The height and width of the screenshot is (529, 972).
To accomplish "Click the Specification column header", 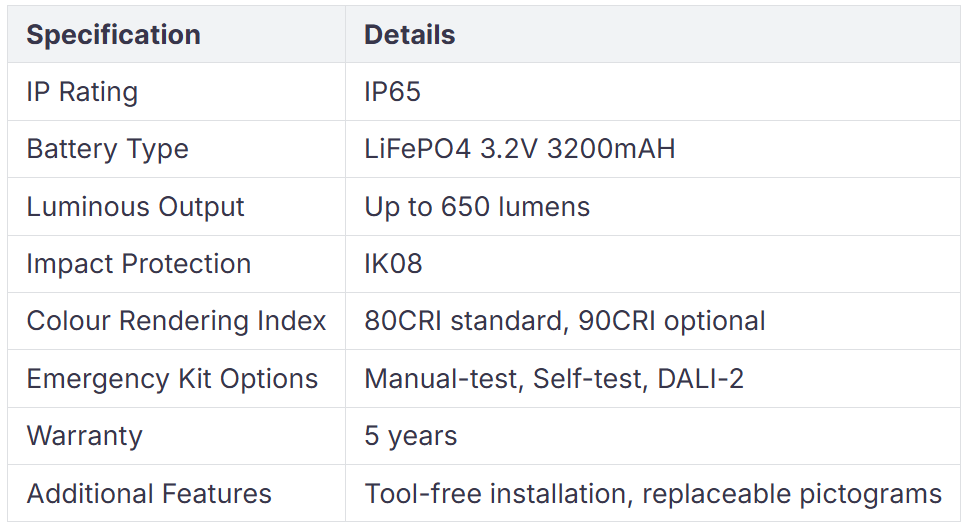I will [x=113, y=35].
